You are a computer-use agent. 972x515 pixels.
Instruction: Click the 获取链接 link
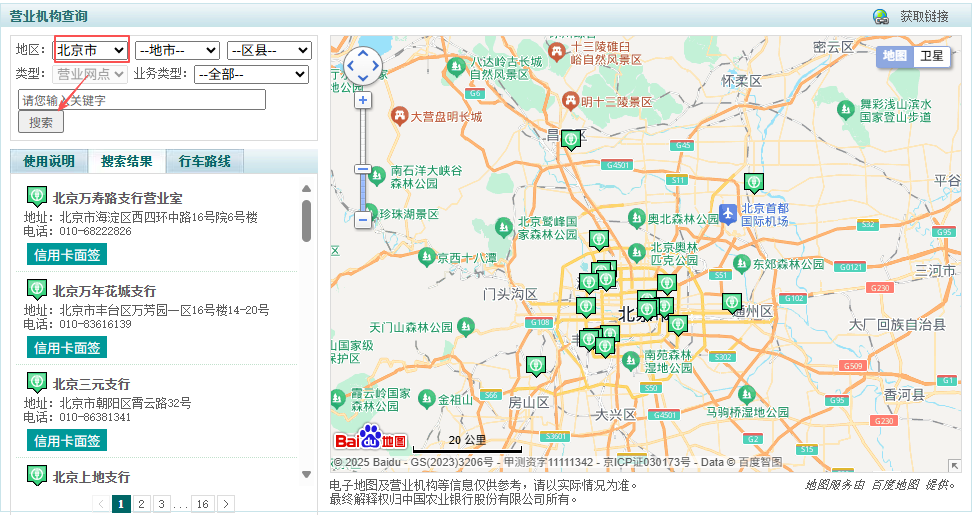[x=924, y=17]
